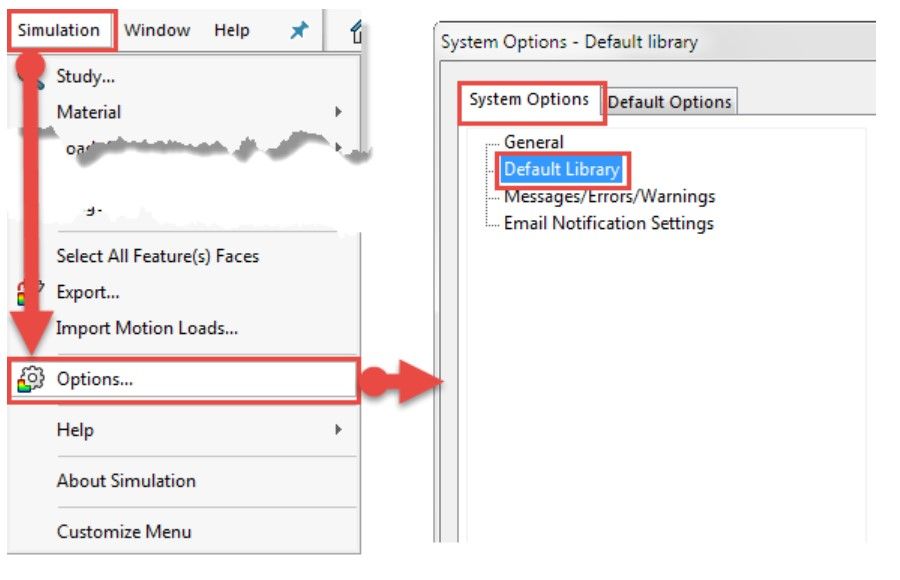900x580 pixels.
Task: Choose Import Motion Loads...
Action: (x=147, y=328)
